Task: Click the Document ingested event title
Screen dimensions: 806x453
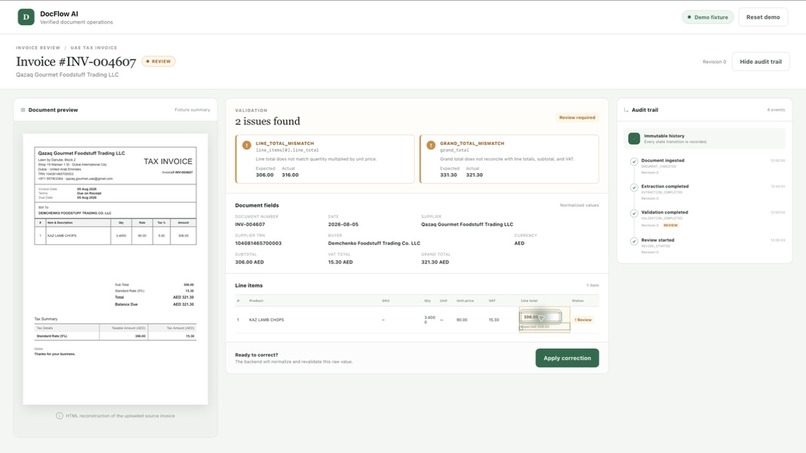Action: point(663,160)
